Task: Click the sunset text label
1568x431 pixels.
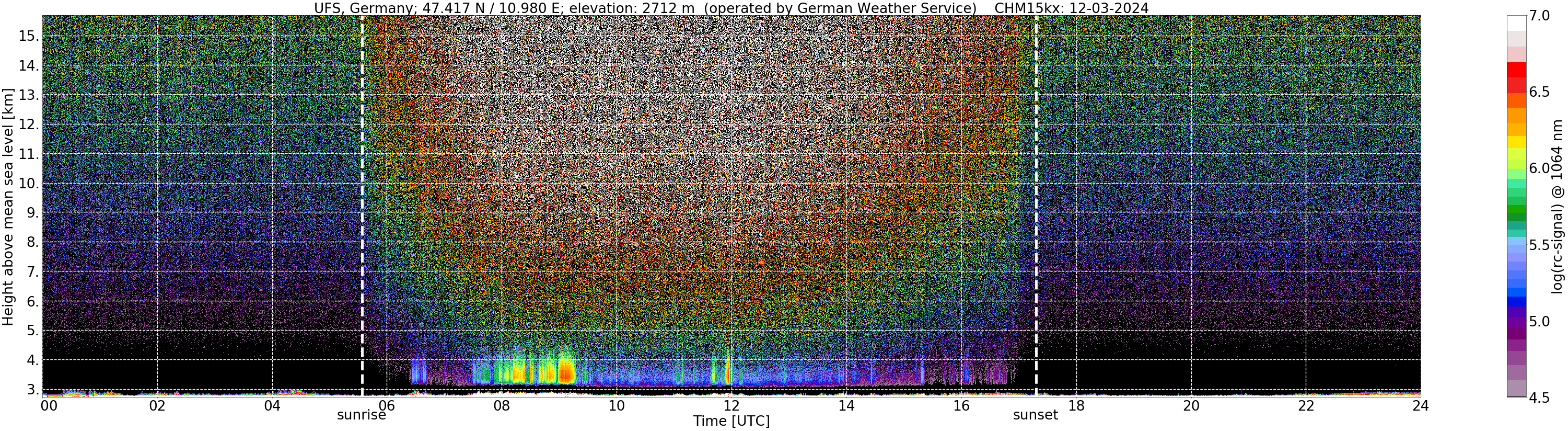Action: coord(1036,415)
